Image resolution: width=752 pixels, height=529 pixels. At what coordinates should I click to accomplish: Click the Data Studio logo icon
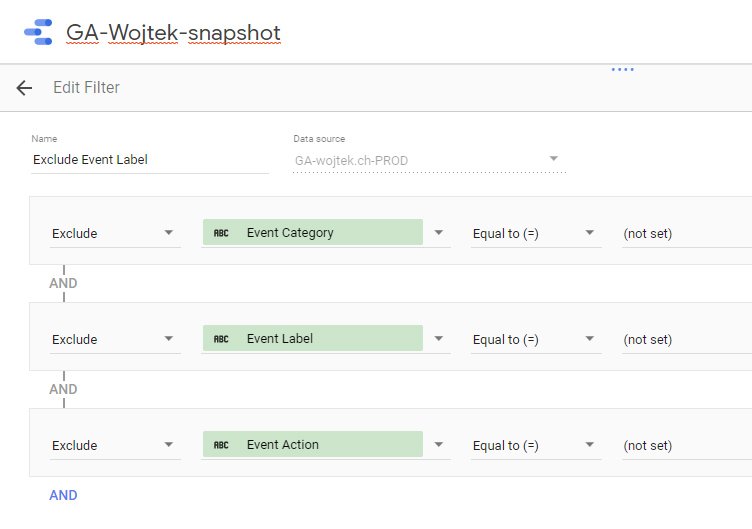[x=38, y=32]
